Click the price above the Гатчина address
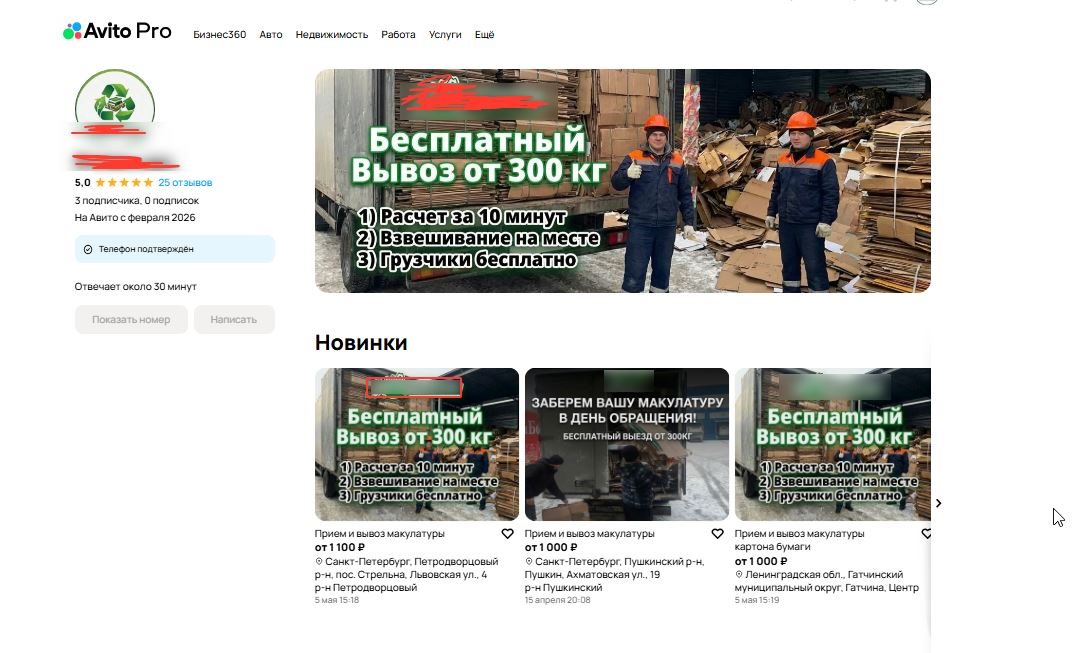Viewport: 1088px width, 653px height. tap(761, 561)
